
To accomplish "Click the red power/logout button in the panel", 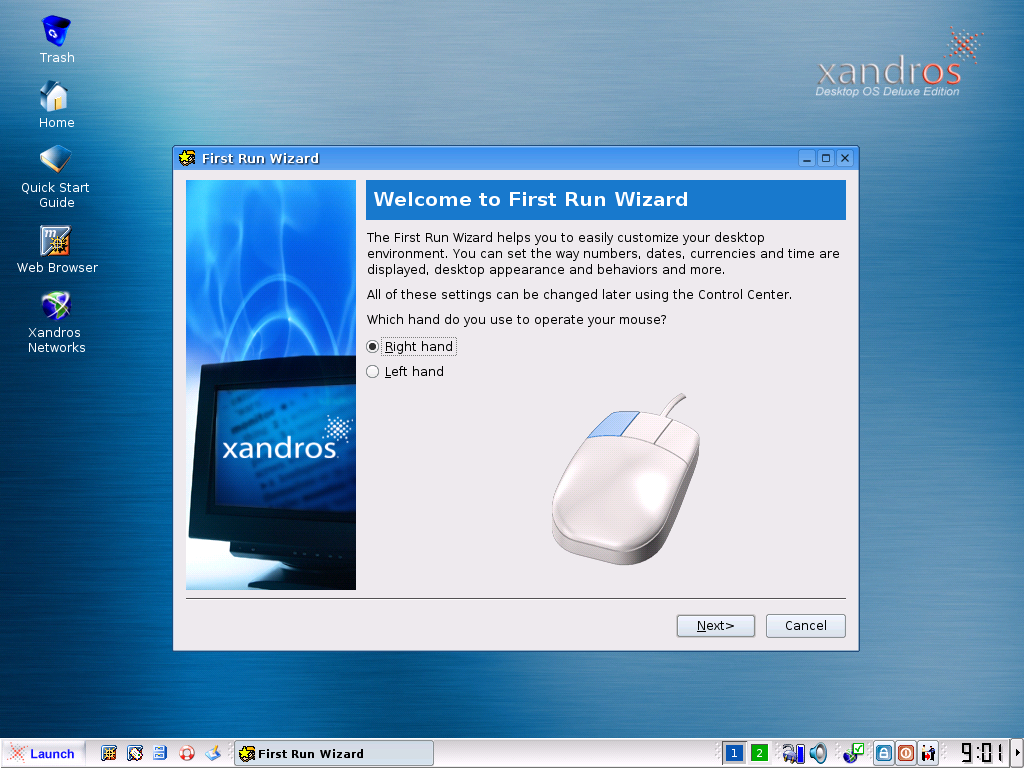I will [x=906, y=753].
